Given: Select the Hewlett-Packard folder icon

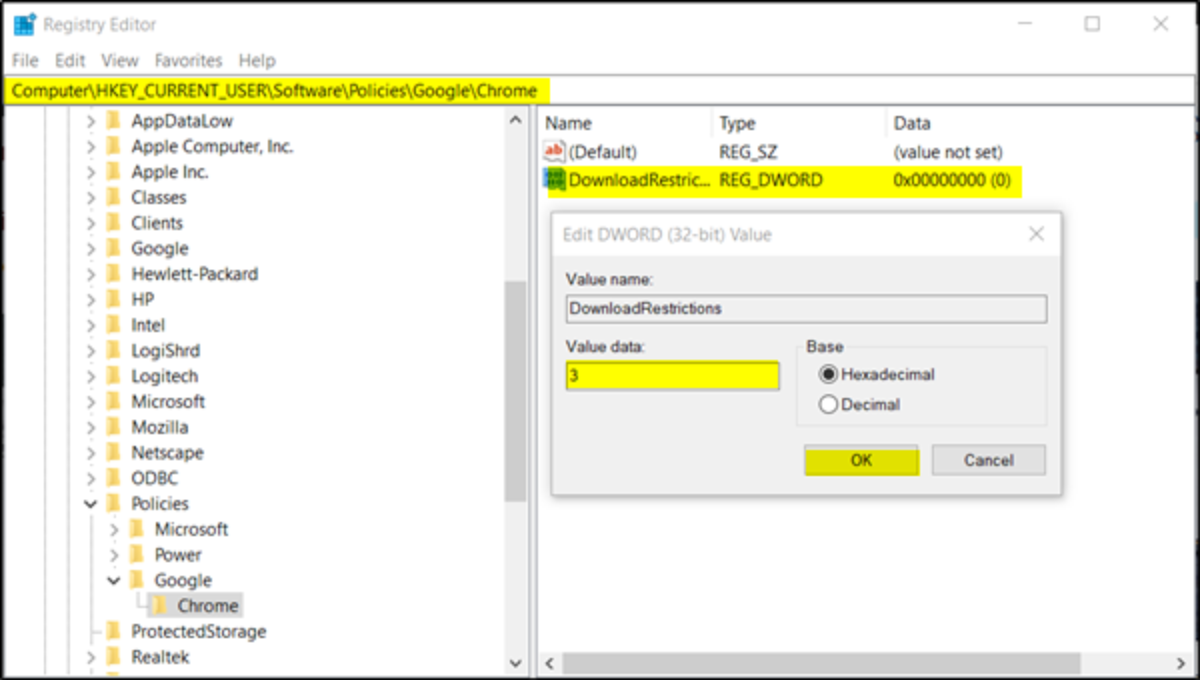Looking at the screenshot, I should tap(116, 274).
